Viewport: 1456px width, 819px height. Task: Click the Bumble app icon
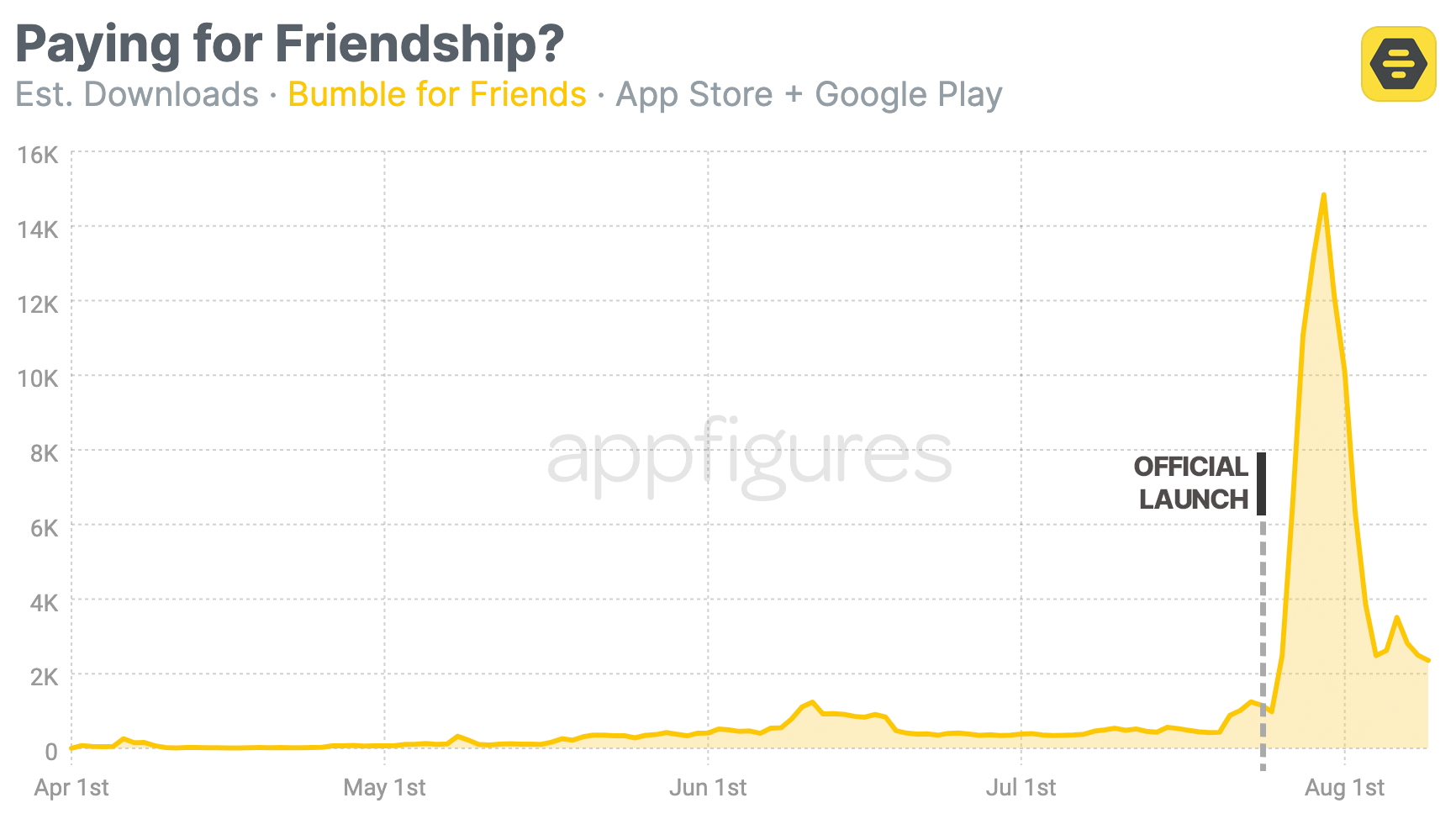pyautogui.click(x=1398, y=64)
